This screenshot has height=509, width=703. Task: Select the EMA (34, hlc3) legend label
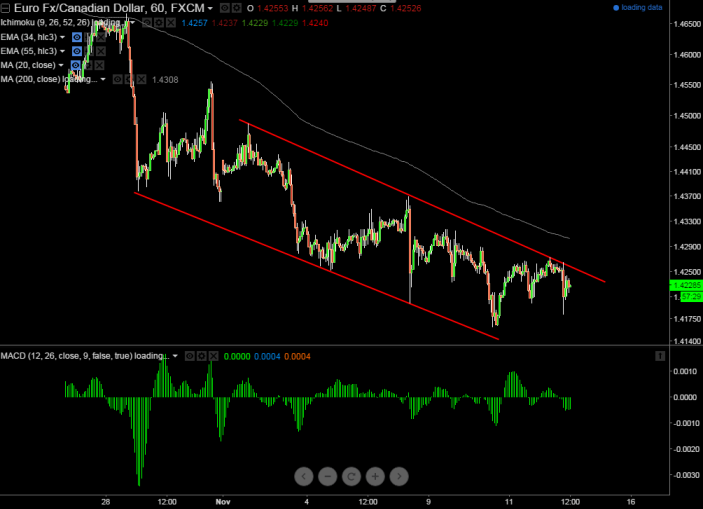[x=29, y=37]
